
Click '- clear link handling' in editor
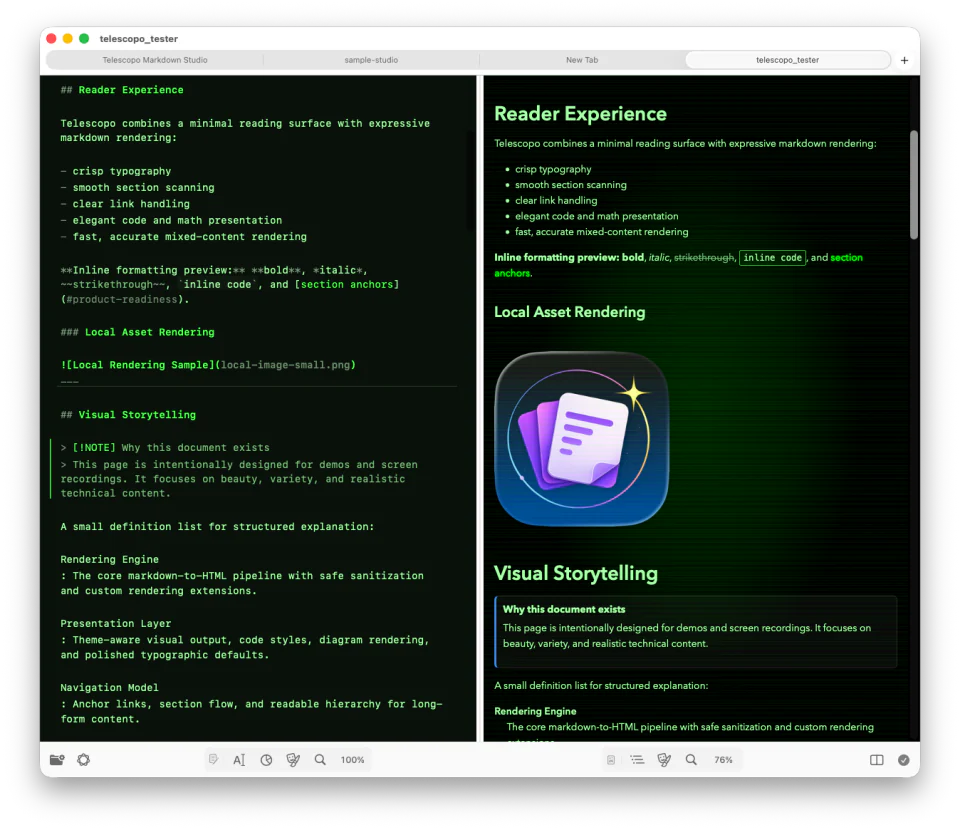coord(125,204)
